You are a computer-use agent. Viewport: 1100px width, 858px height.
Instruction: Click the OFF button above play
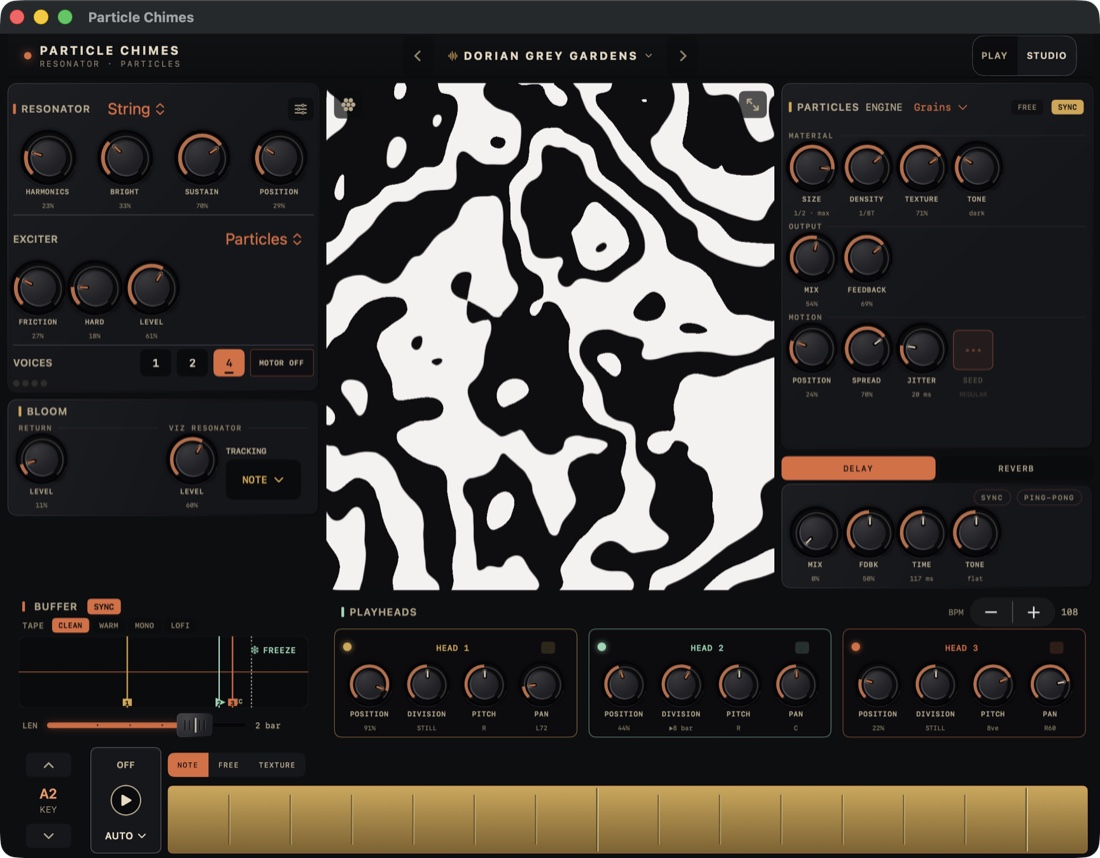[126, 765]
